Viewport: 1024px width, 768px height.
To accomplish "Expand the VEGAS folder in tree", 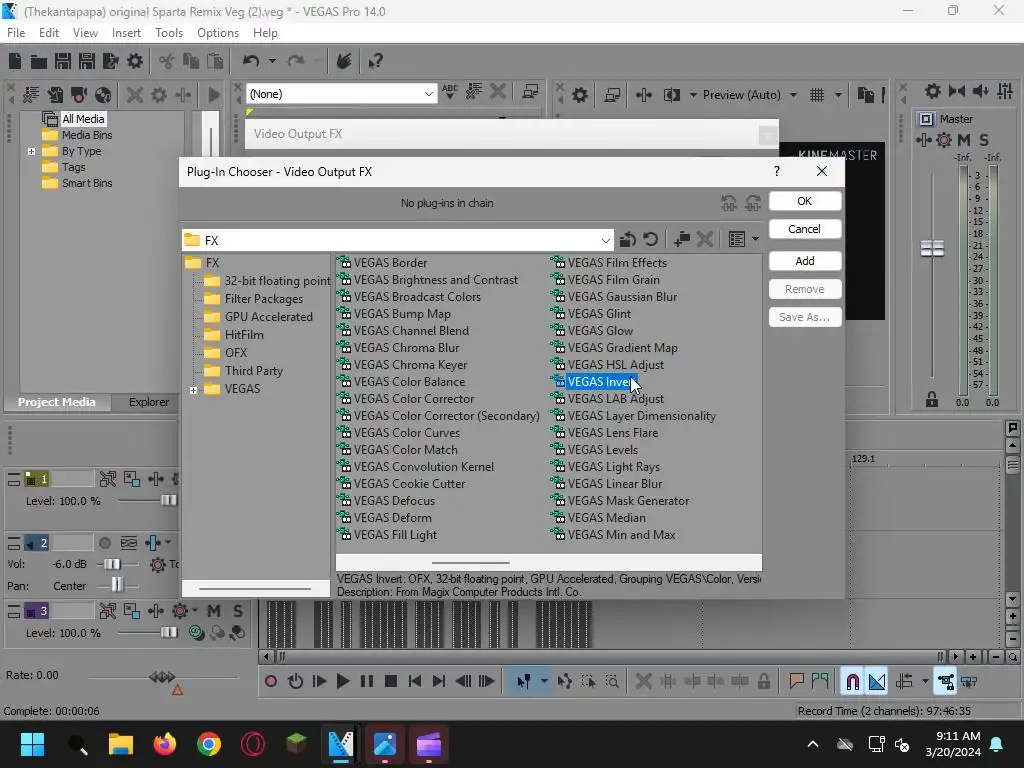I will (x=193, y=391).
